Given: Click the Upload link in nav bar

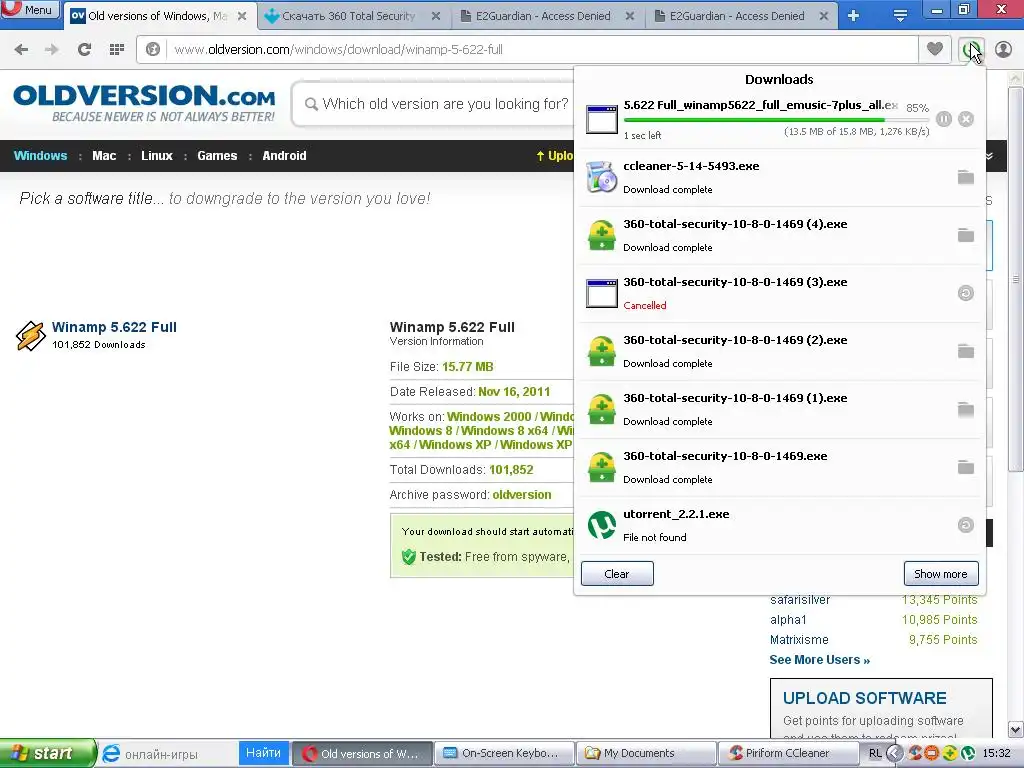Looking at the screenshot, I should [x=554, y=156].
